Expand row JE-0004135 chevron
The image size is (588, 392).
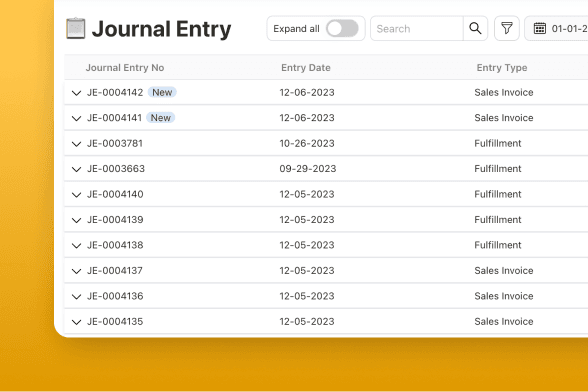click(76, 322)
